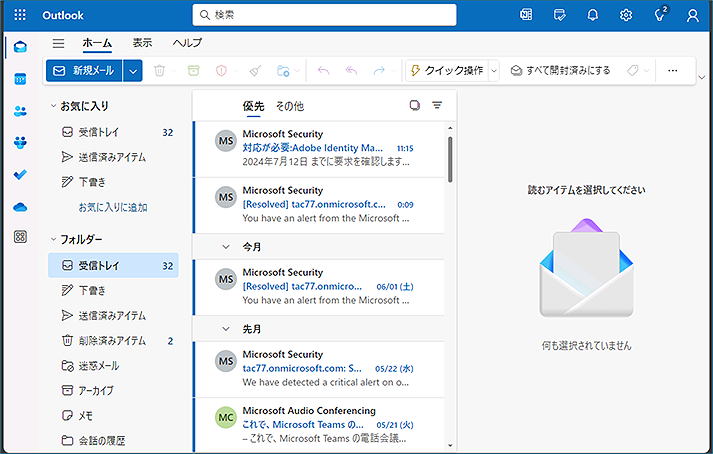The image size is (713, 454).
Task: Select the ヘルプ ribbon tab
Action: (187, 43)
